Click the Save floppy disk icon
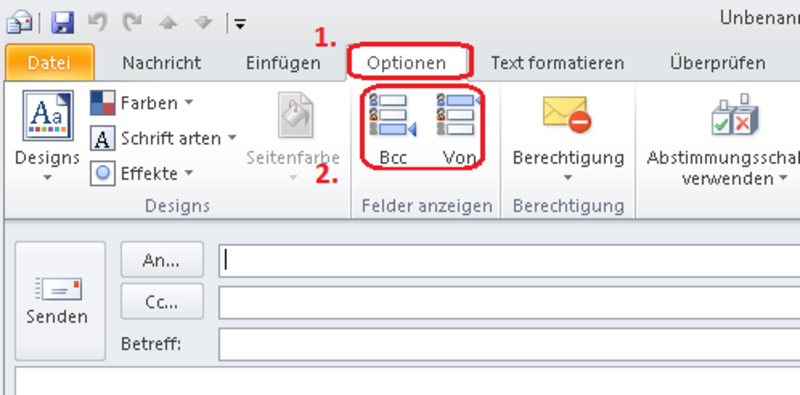This screenshot has height=395, width=800. point(63,22)
